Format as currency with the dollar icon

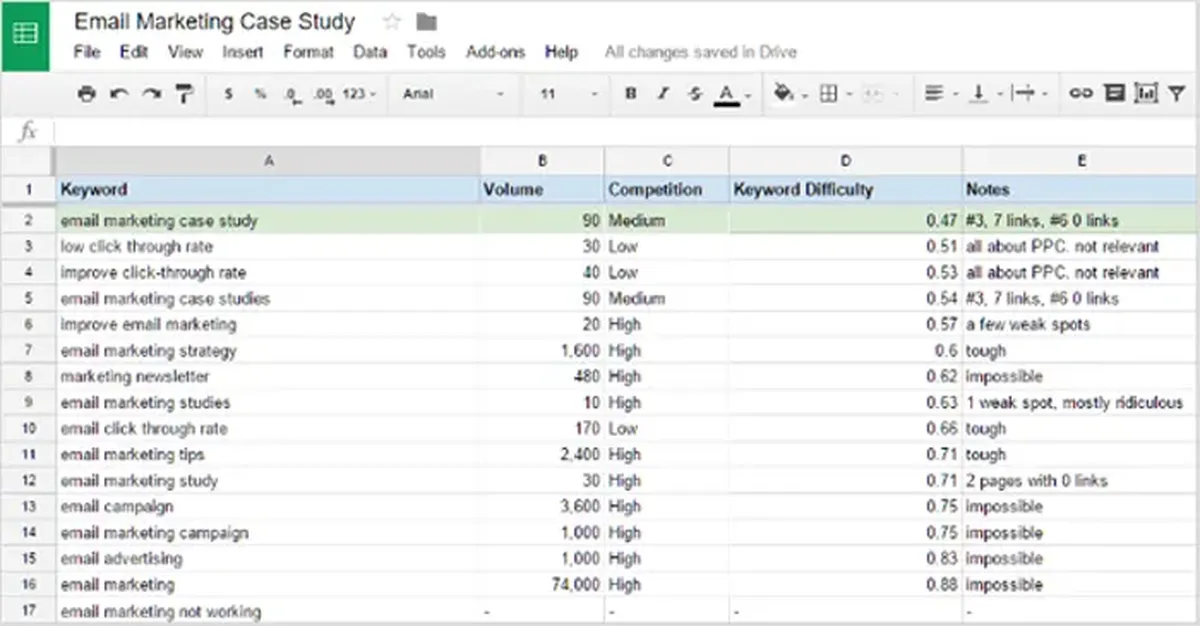coord(229,93)
